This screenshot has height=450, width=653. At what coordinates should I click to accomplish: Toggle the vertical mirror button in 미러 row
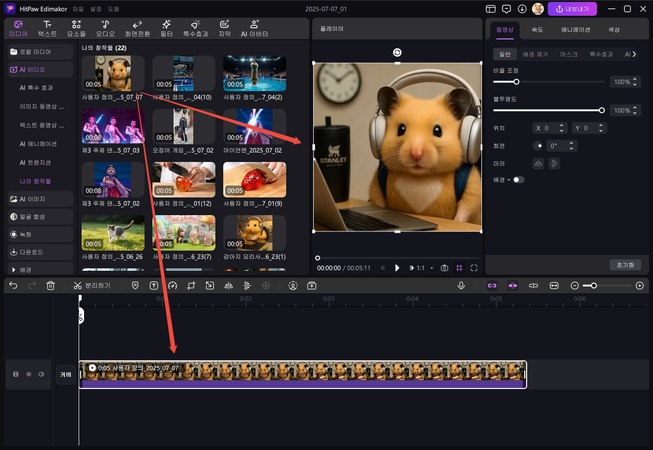point(553,164)
